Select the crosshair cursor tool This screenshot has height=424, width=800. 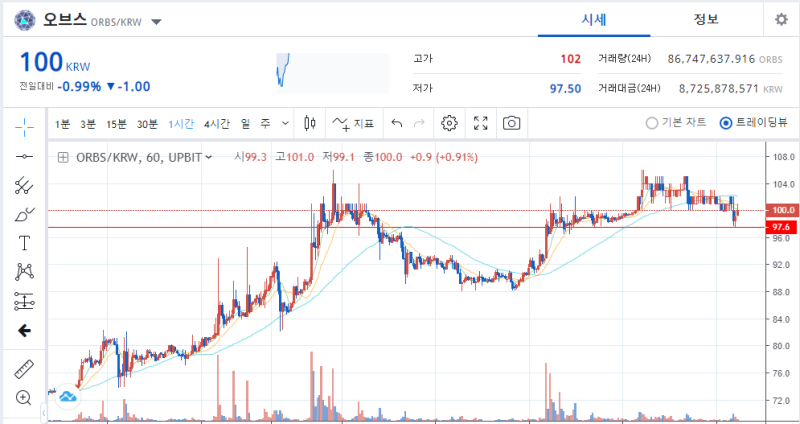(24, 127)
